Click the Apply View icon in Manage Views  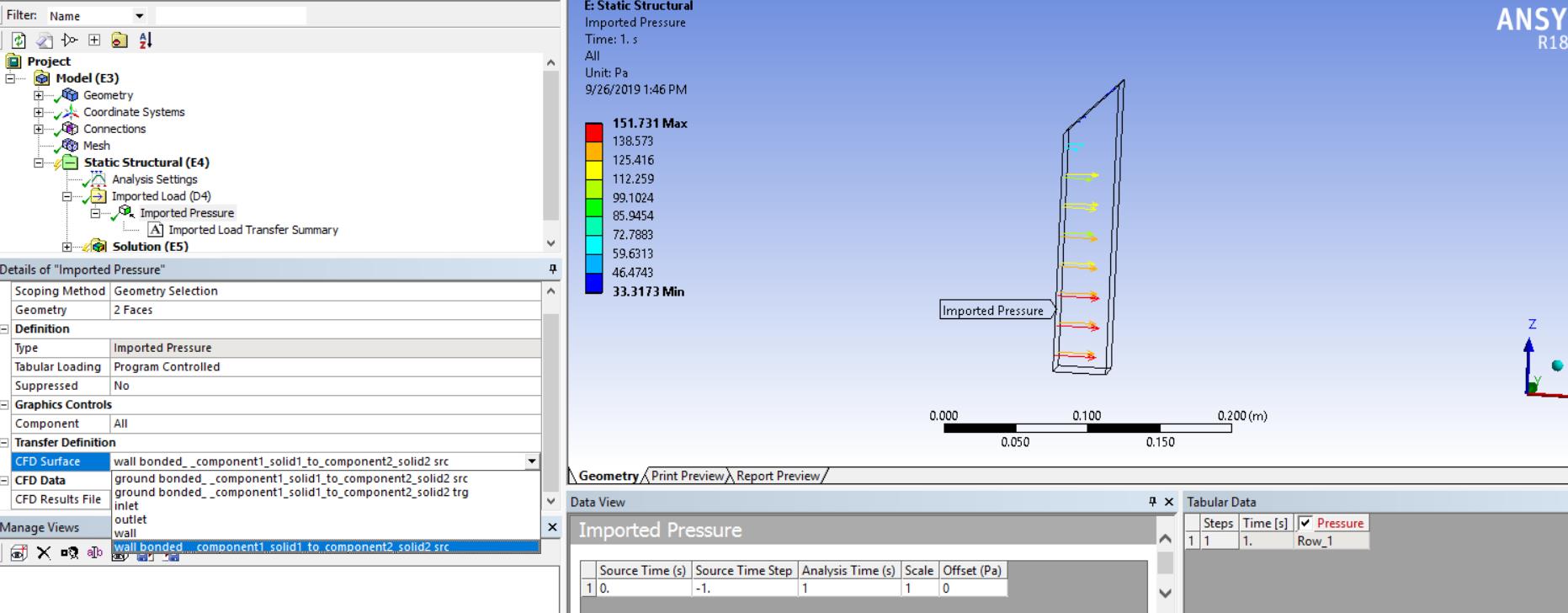[70, 552]
